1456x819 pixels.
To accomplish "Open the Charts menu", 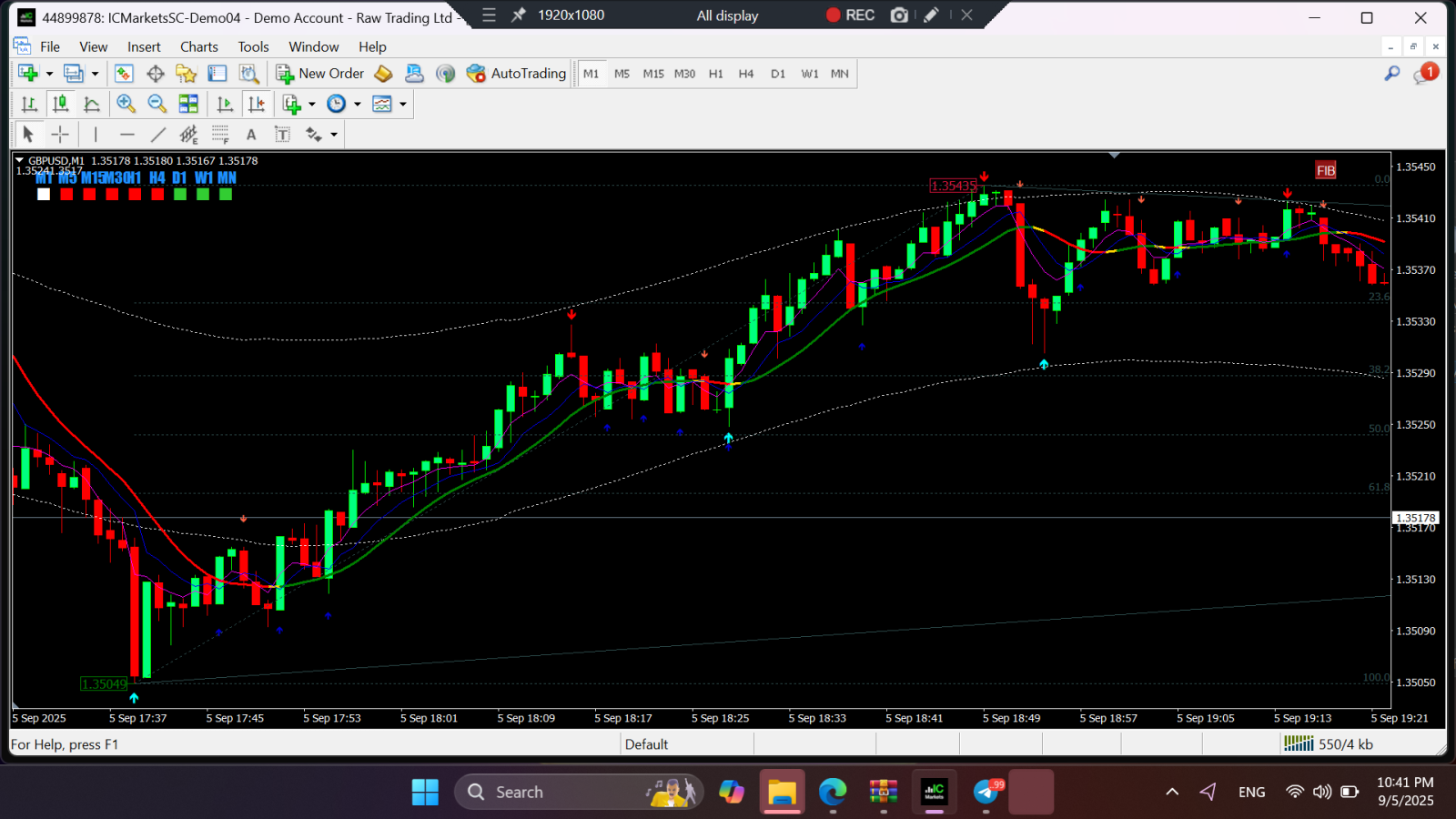I will (198, 46).
